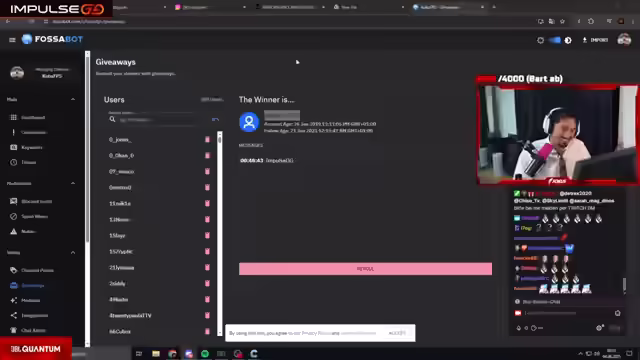Click the users list scrollbar
Screen dimensions: 640x360
[220, 233]
